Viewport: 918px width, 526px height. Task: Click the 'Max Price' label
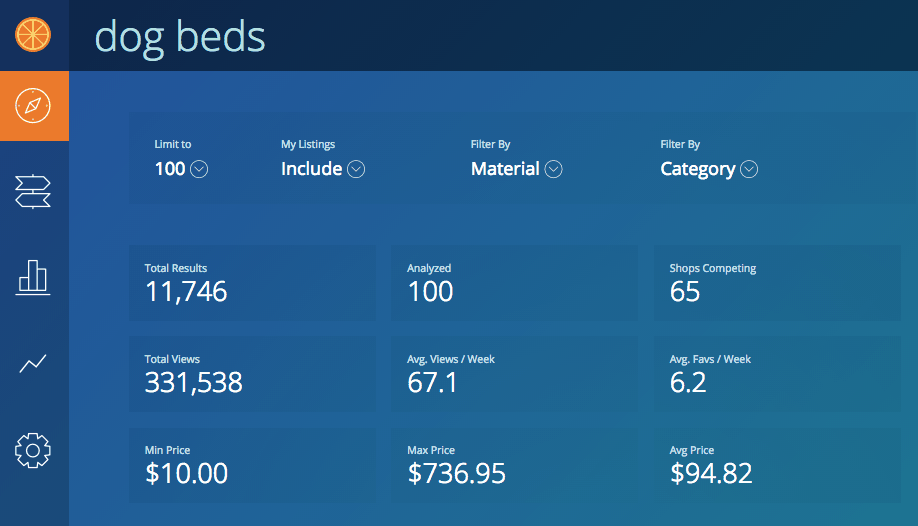pos(431,450)
